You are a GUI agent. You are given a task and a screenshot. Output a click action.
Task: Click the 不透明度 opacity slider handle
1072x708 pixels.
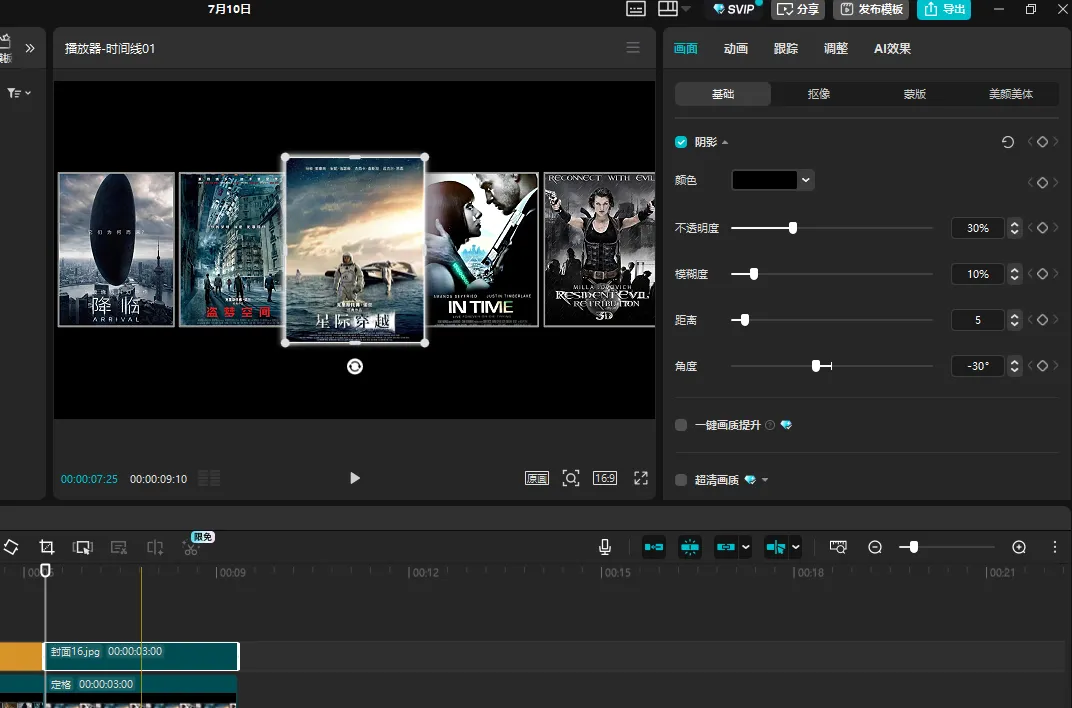pyautogui.click(x=792, y=228)
